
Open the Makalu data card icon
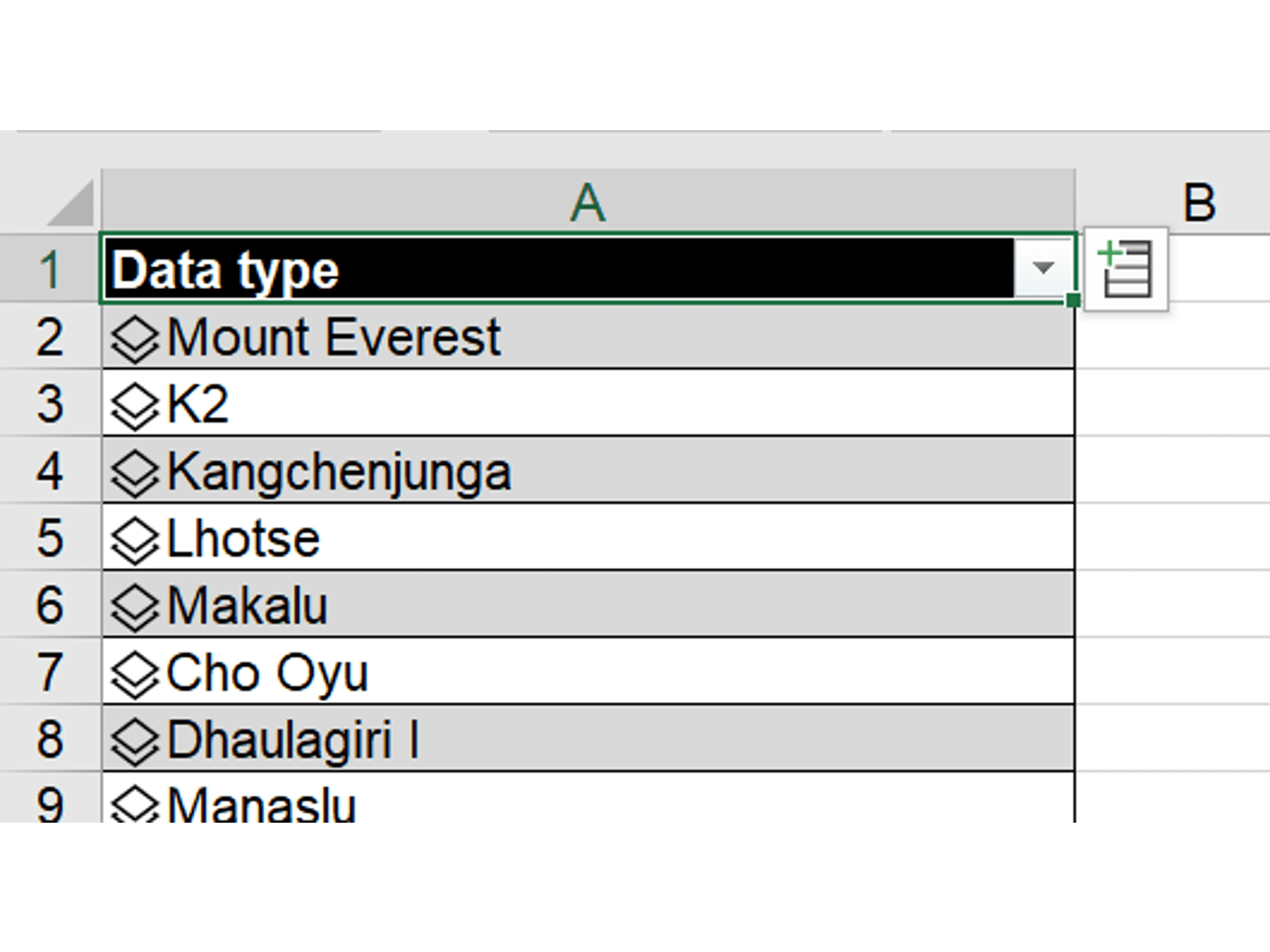pyautogui.click(x=134, y=607)
